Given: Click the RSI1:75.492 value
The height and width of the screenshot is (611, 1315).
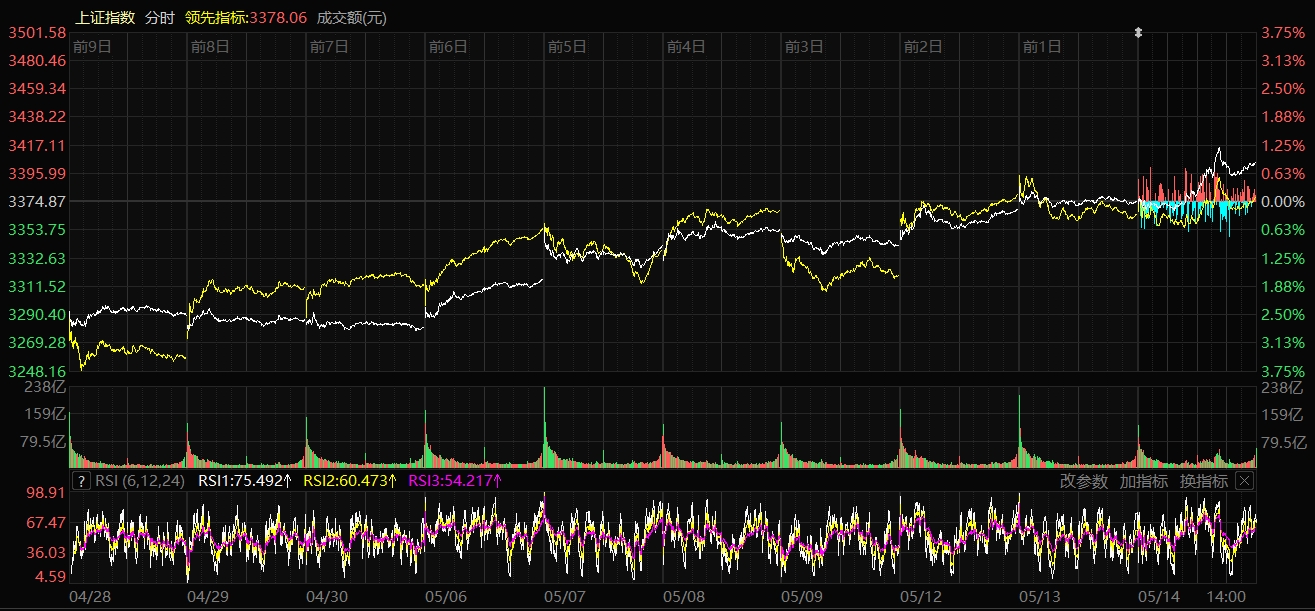Looking at the screenshot, I should [x=245, y=481].
